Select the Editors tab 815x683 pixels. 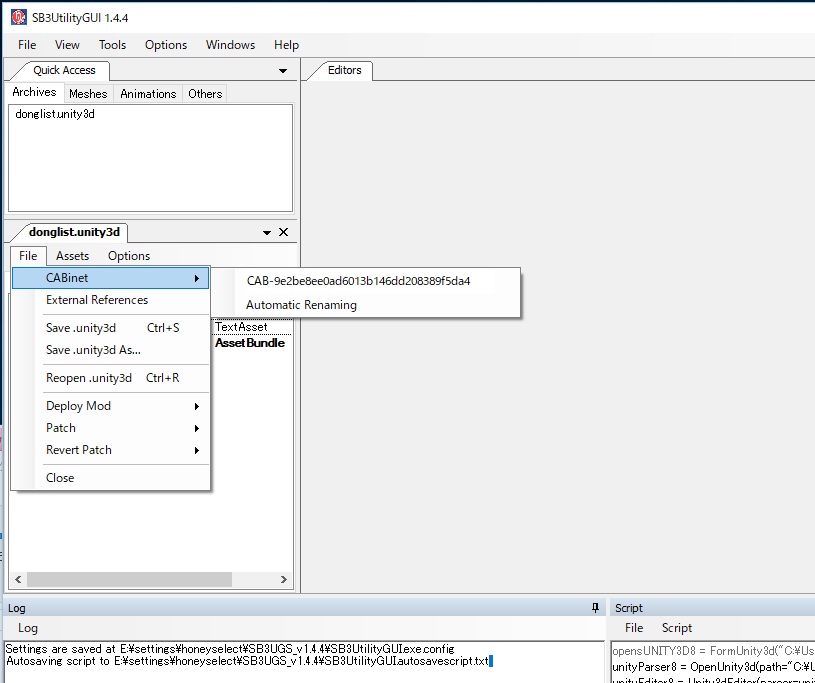(x=344, y=71)
